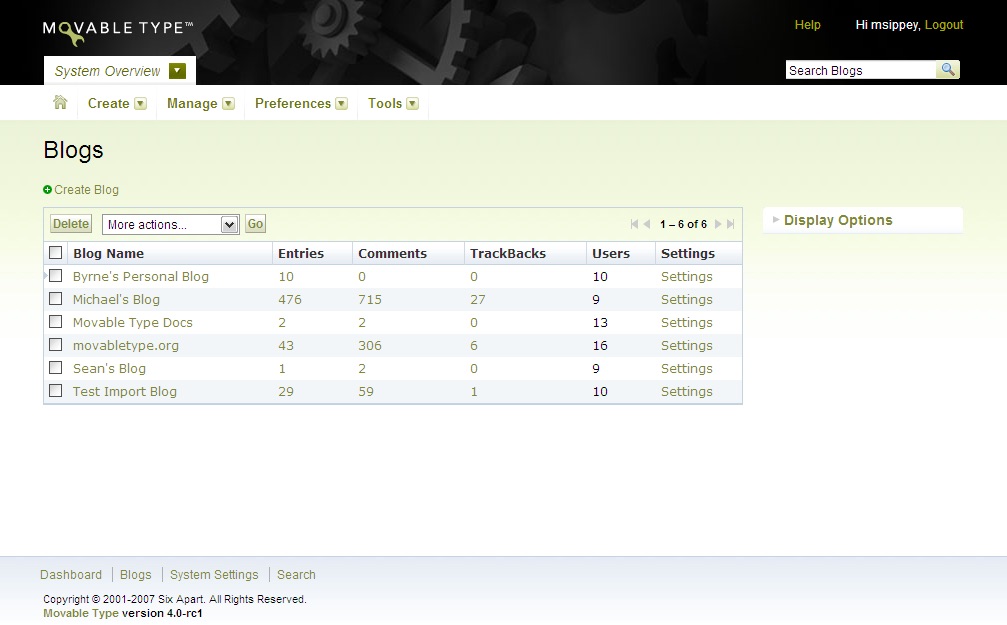Go to next page pagination arrow
The image size is (1007, 625).
(718, 224)
